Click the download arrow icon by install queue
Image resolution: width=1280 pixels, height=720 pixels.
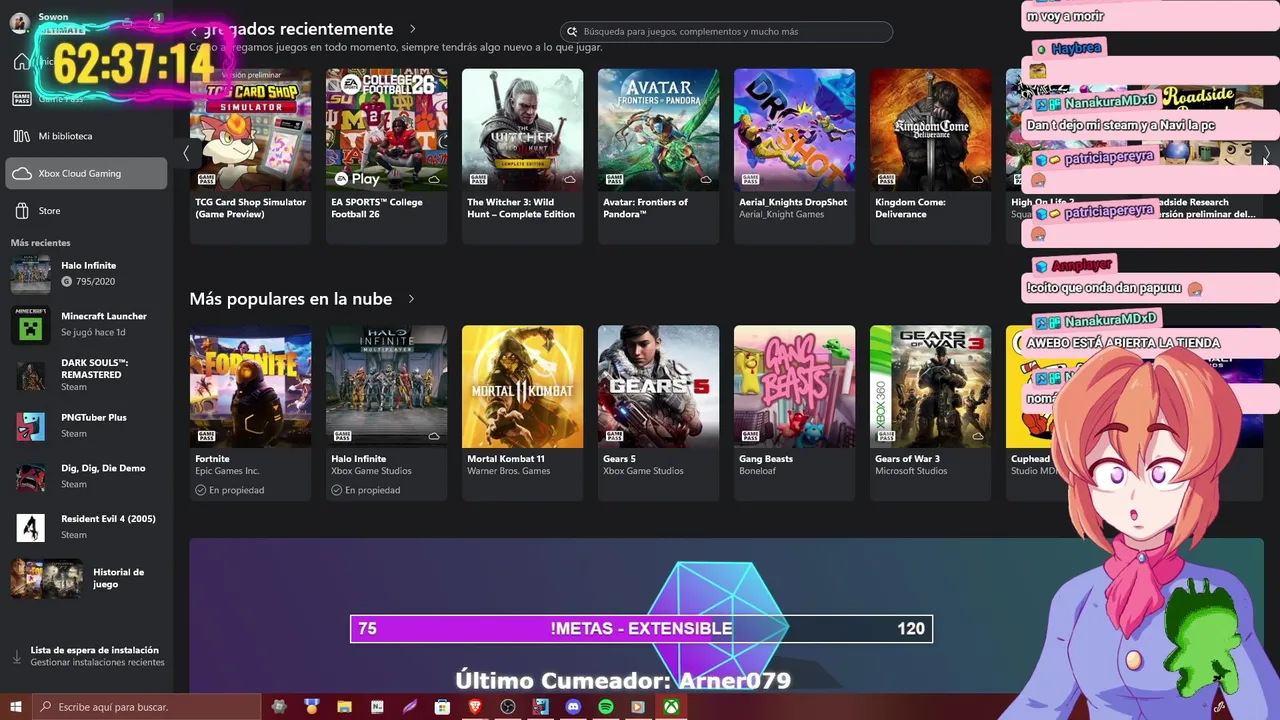click(x=16, y=657)
